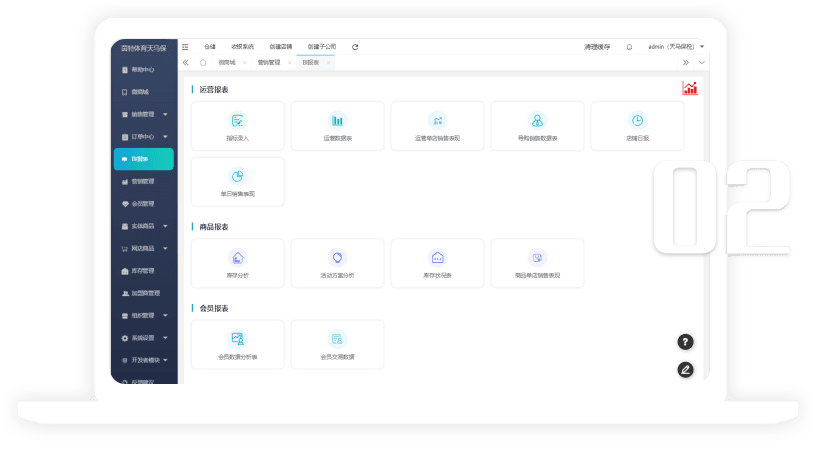Expand the 订单中心 sidebar menu
The height and width of the screenshot is (453, 831).
click(143, 137)
